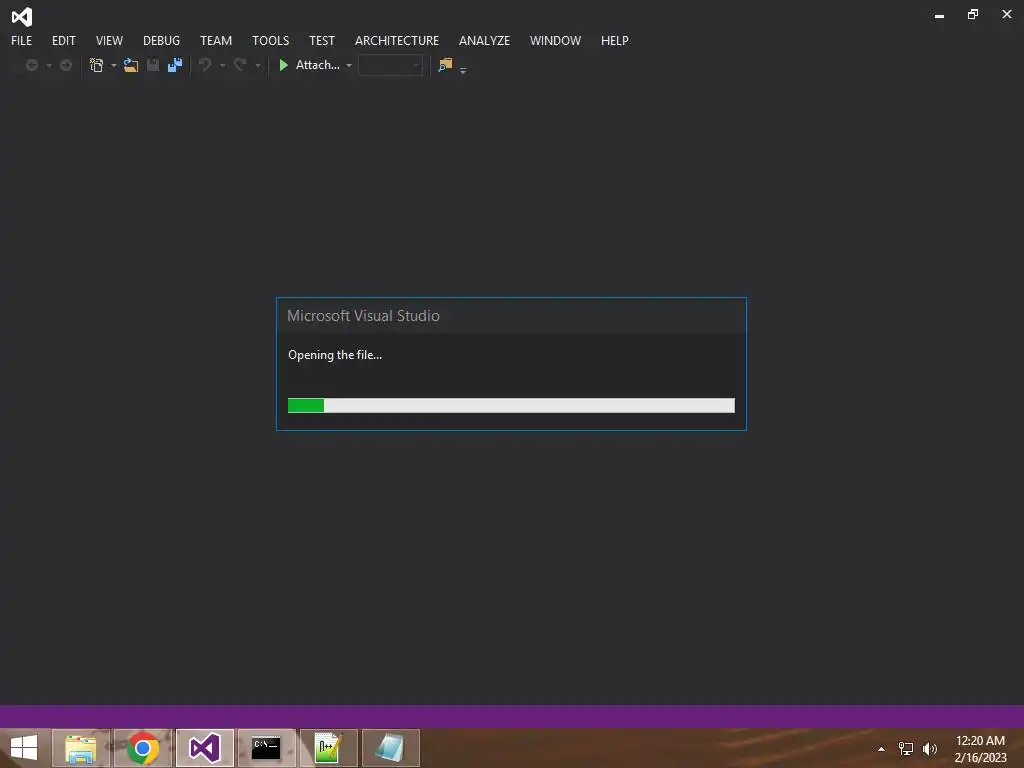Close the Visual Studio window
This screenshot has height=768, width=1024.
1007,14
